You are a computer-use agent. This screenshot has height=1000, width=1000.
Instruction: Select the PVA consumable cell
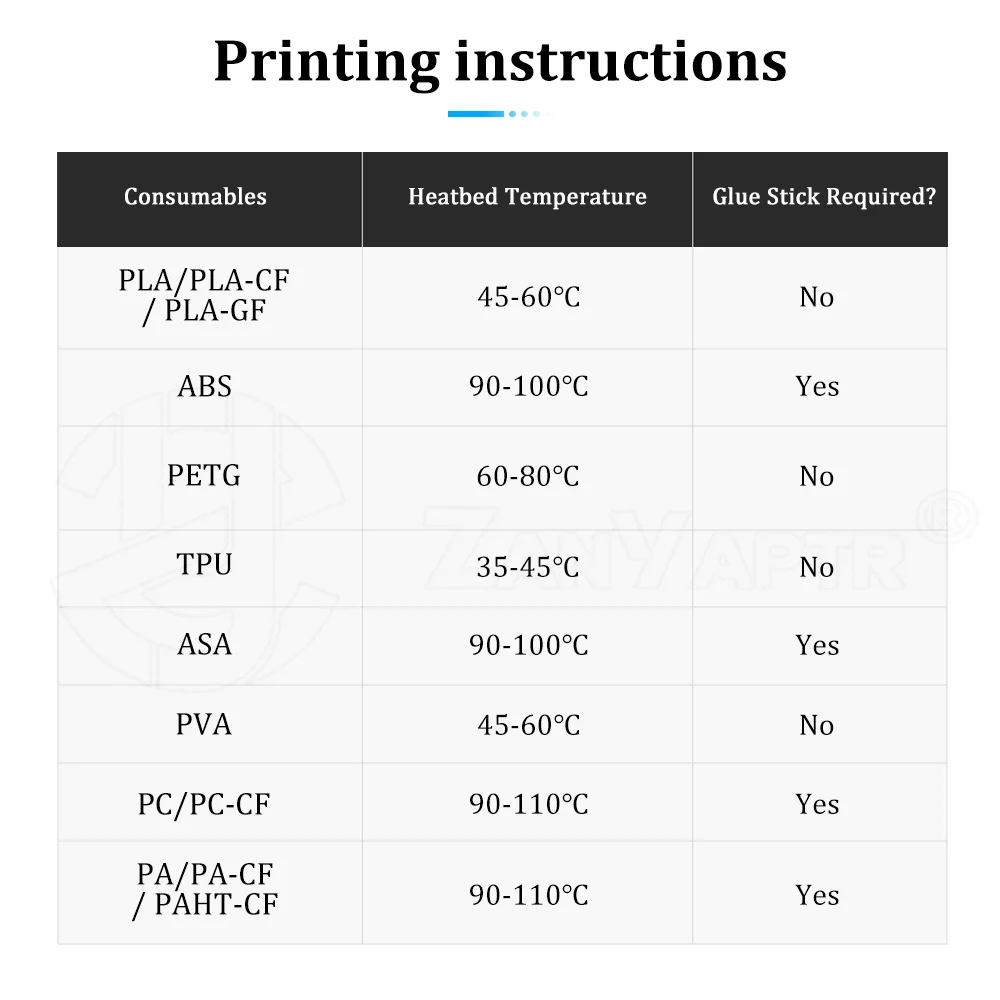(204, 724)
